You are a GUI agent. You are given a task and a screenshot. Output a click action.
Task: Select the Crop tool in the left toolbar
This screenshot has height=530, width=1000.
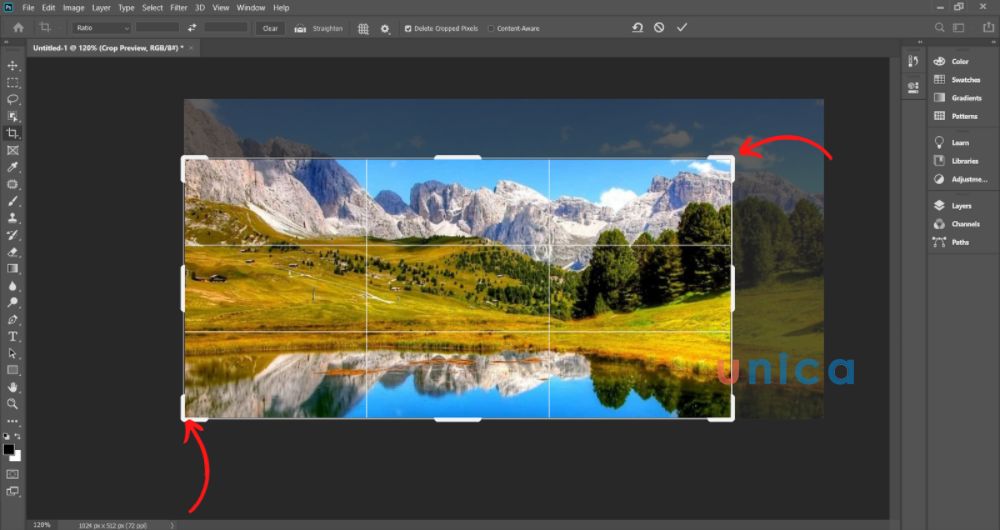tap(12, 133)
